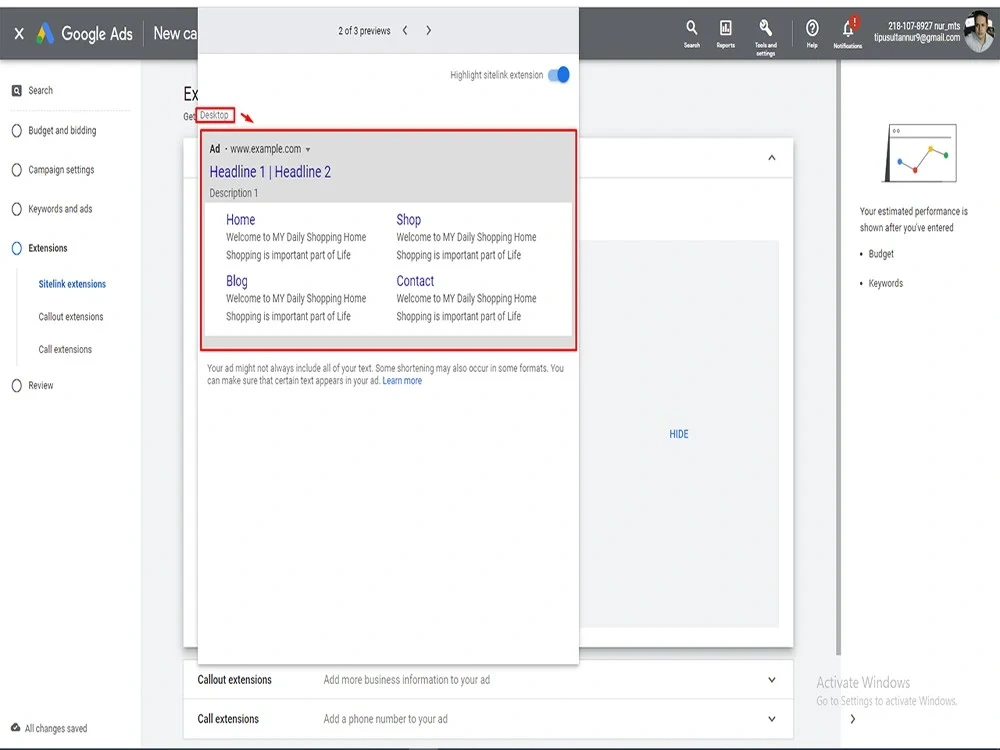Click the Desktop preview label
The height and width of the screenshot is (750, 1000).
[x=215, y=115]
